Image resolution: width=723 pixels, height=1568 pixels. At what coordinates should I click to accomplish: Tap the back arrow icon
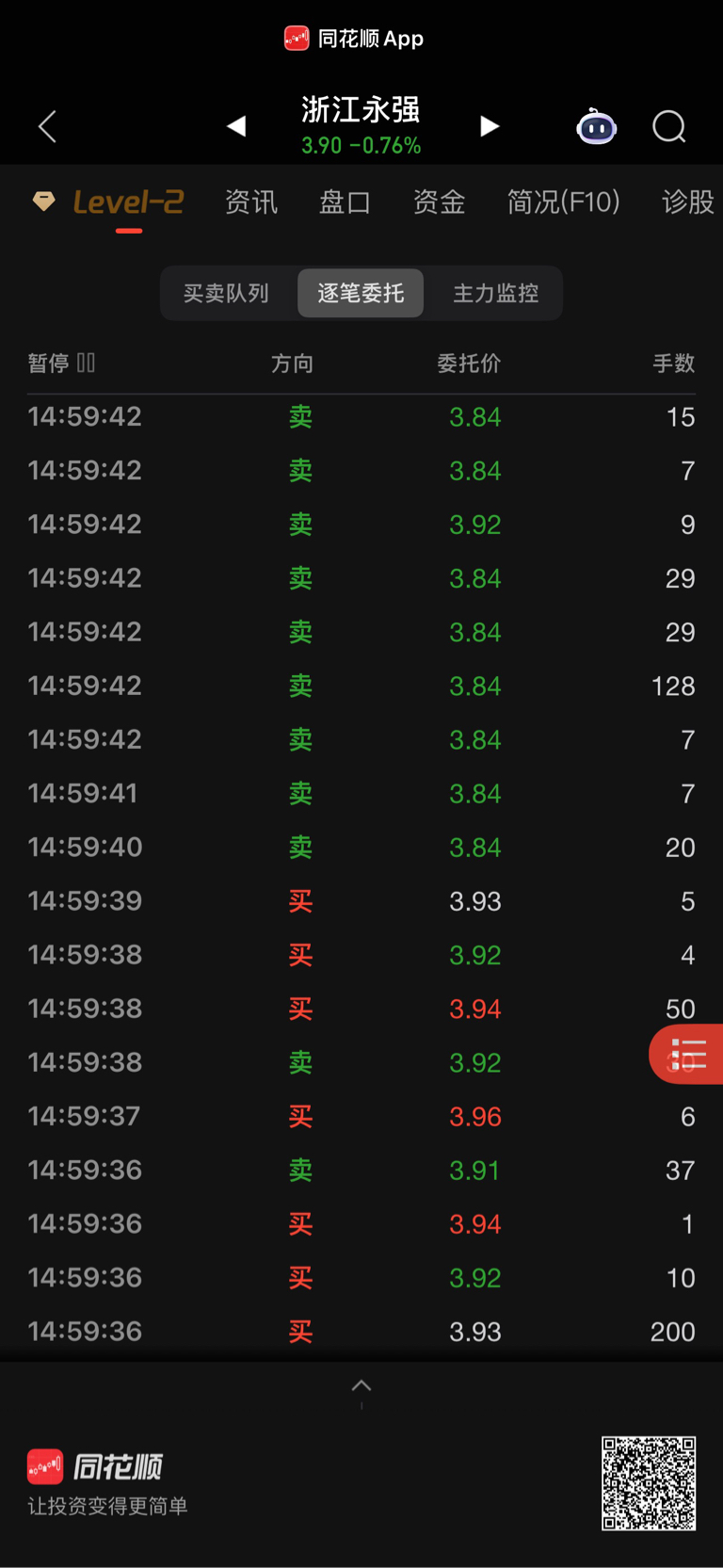[48, 126]
